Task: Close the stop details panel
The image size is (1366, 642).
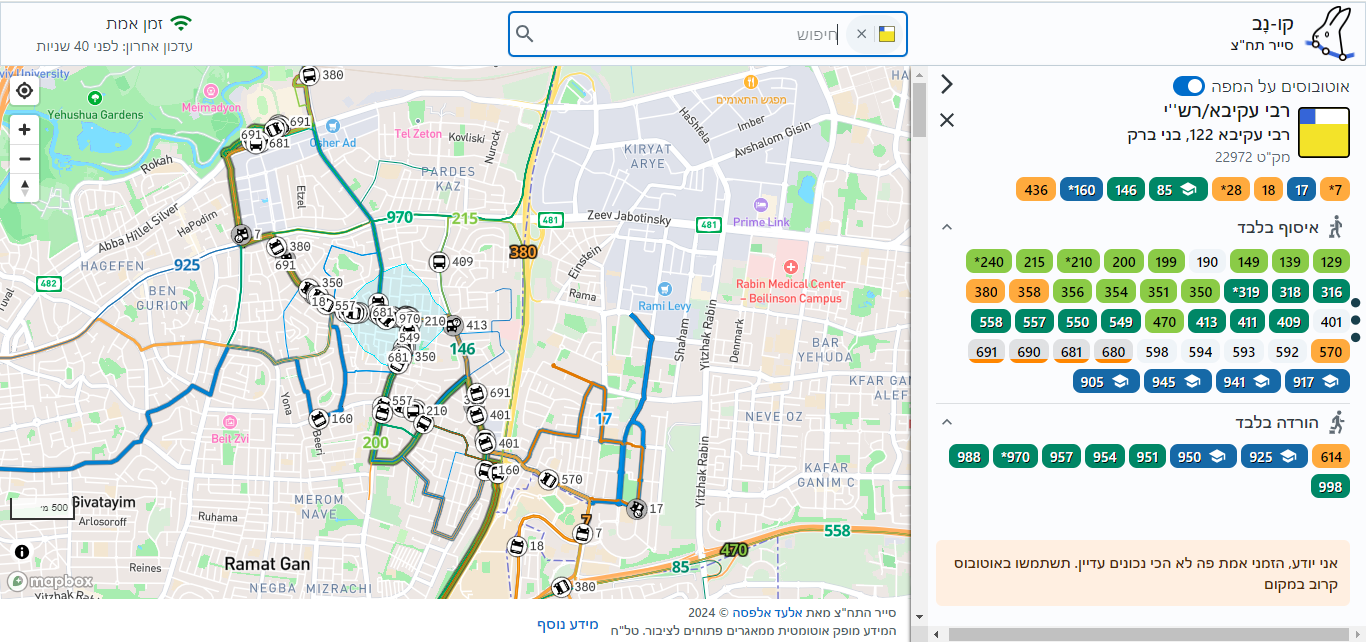Action: pyautogui.click(x=947, y=121)
